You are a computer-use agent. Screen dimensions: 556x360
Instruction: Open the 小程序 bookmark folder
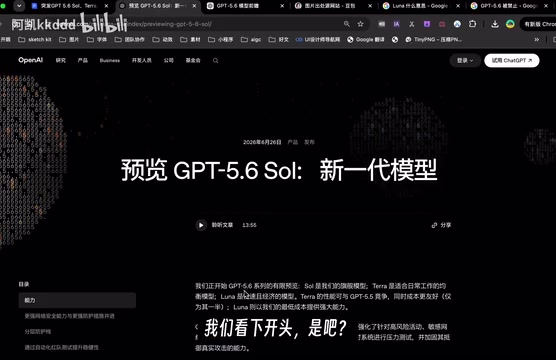tap(221, 39)
